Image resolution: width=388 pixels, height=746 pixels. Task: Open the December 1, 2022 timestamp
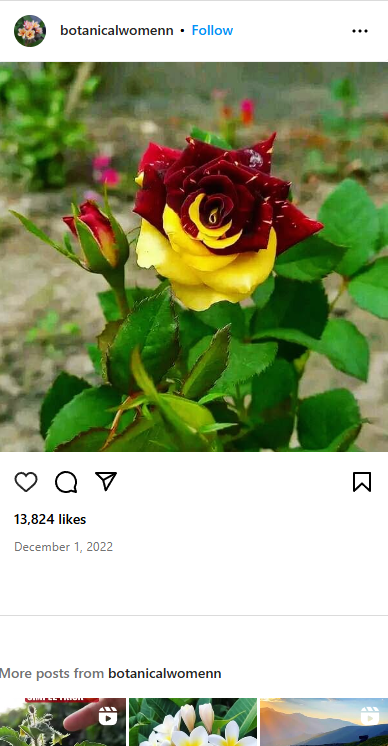click(x=64, y=547)
